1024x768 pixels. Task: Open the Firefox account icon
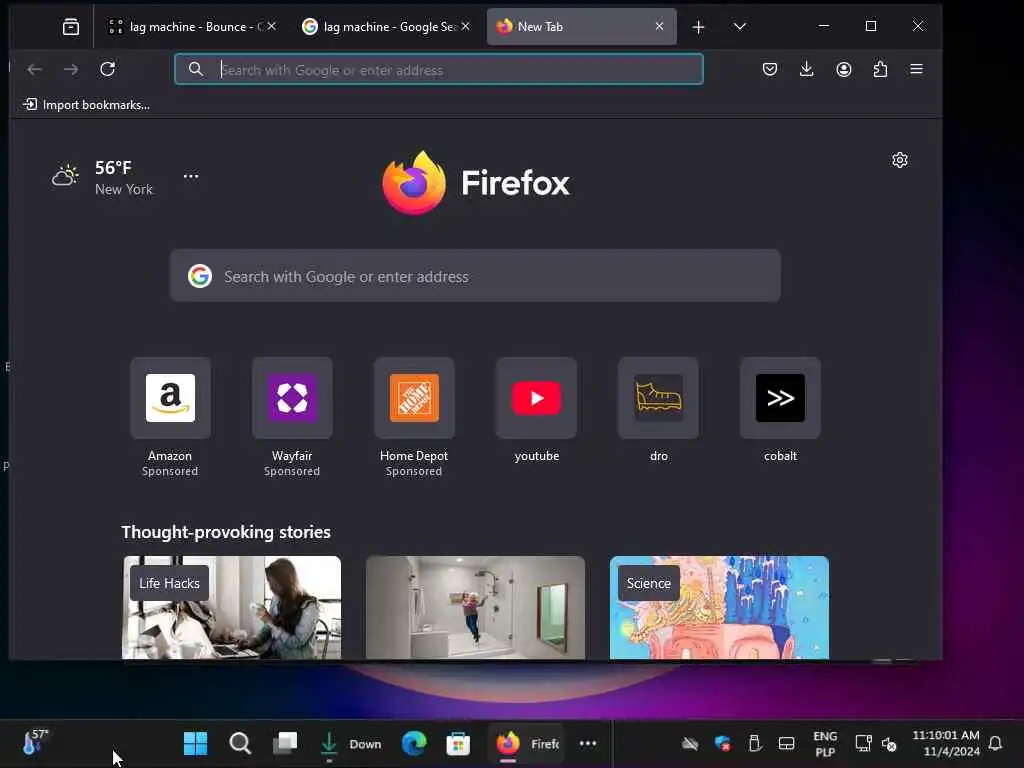click(844, 69)
